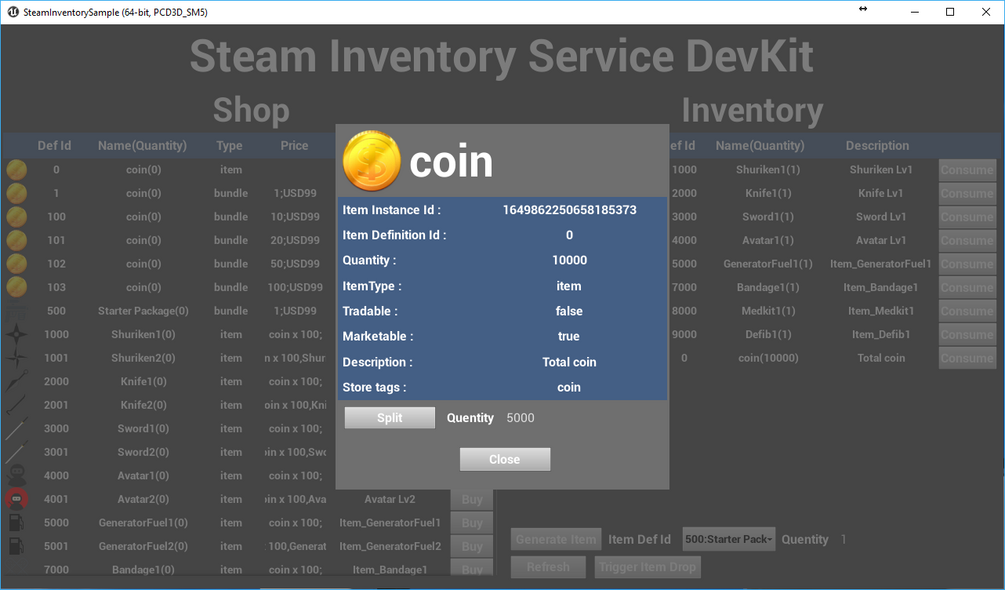Image resolution: width=1005 pixels, height=590 pixels.
Task: Click the Sword2 icon in shop row 3001
Action: coord(17,452)
